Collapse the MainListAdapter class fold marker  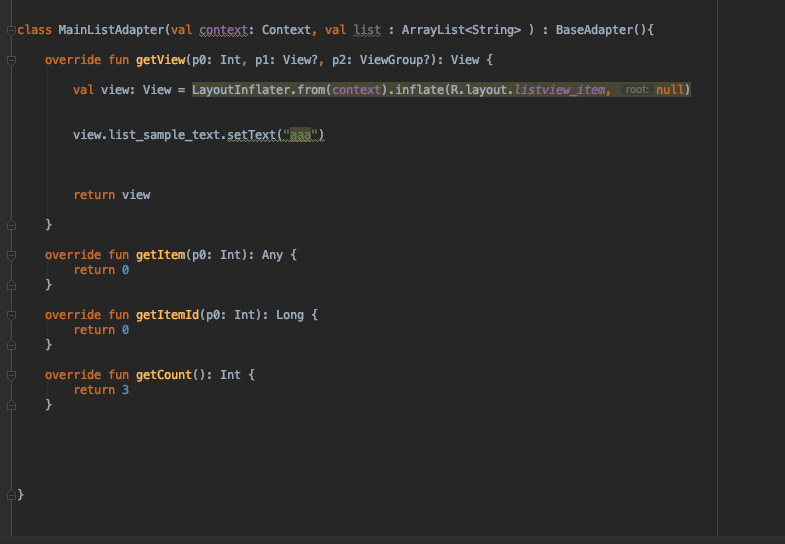point(11,31)
